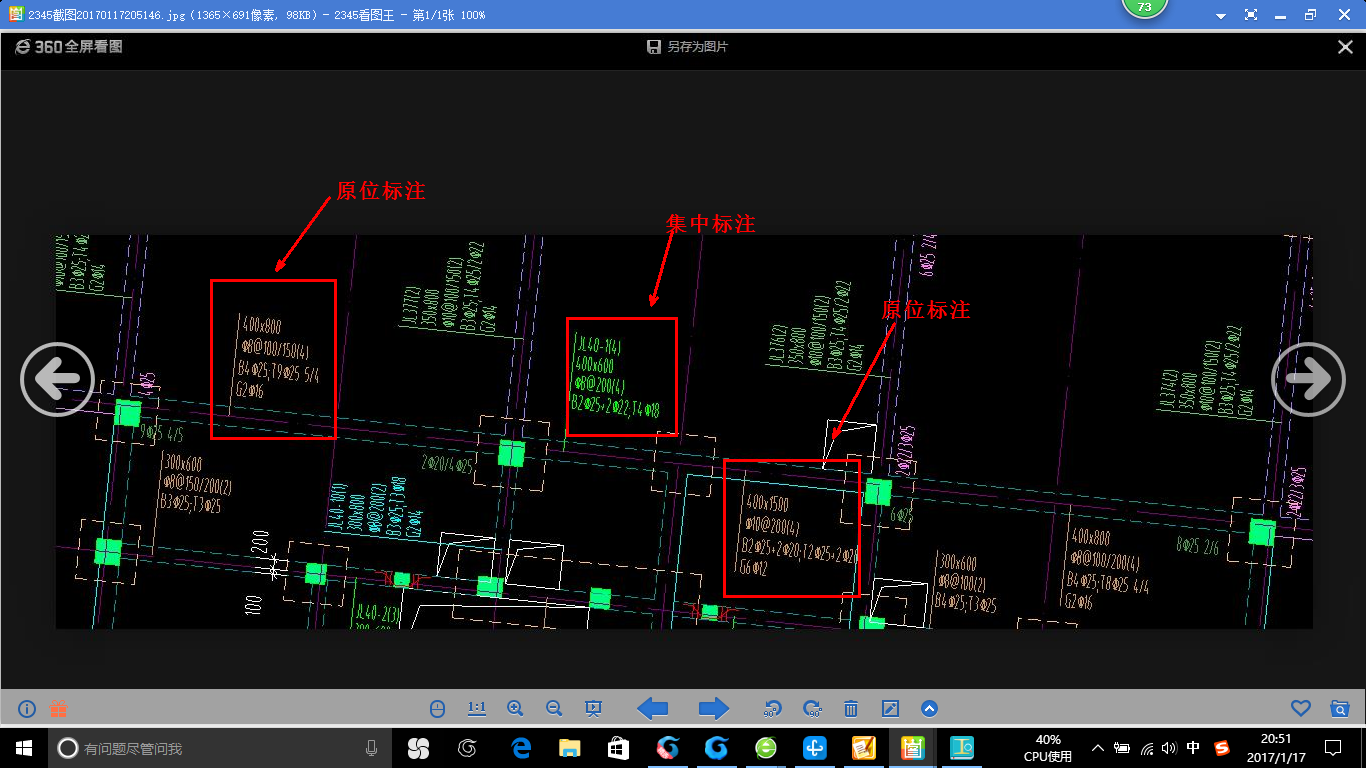Click the displayed CAD drawing image
This screenshot has width=1366, height=768.
point(684,431)
